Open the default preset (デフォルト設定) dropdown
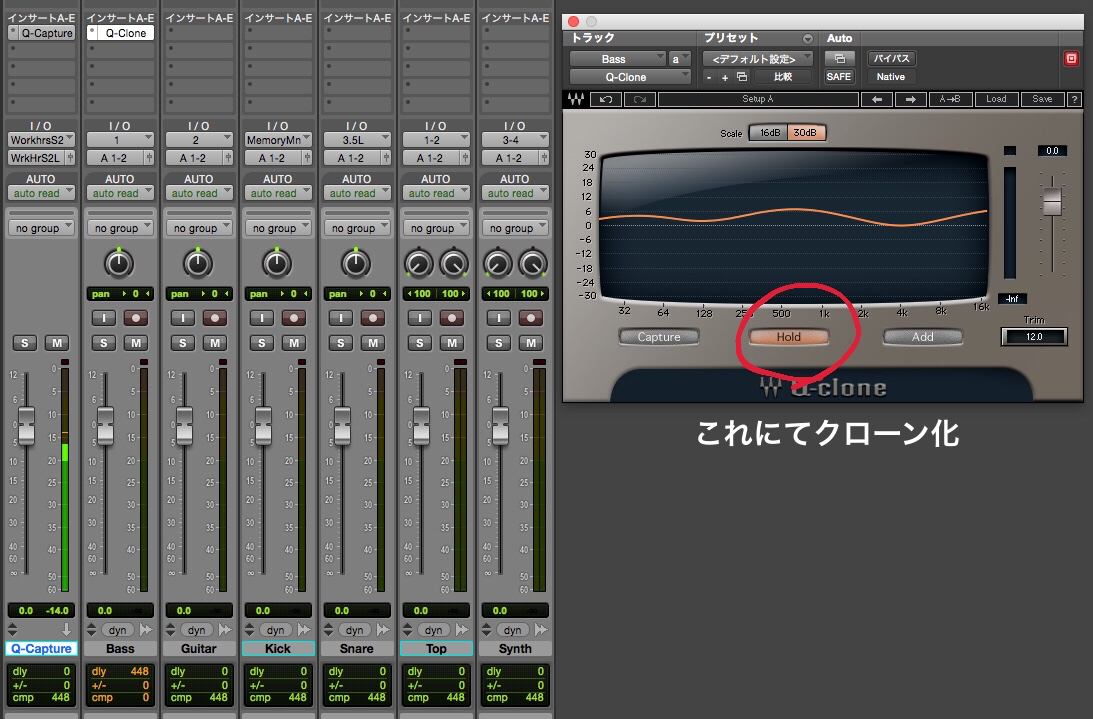Screen dimensions: 1093x719 pyautogui.click(x=758, y=59)
